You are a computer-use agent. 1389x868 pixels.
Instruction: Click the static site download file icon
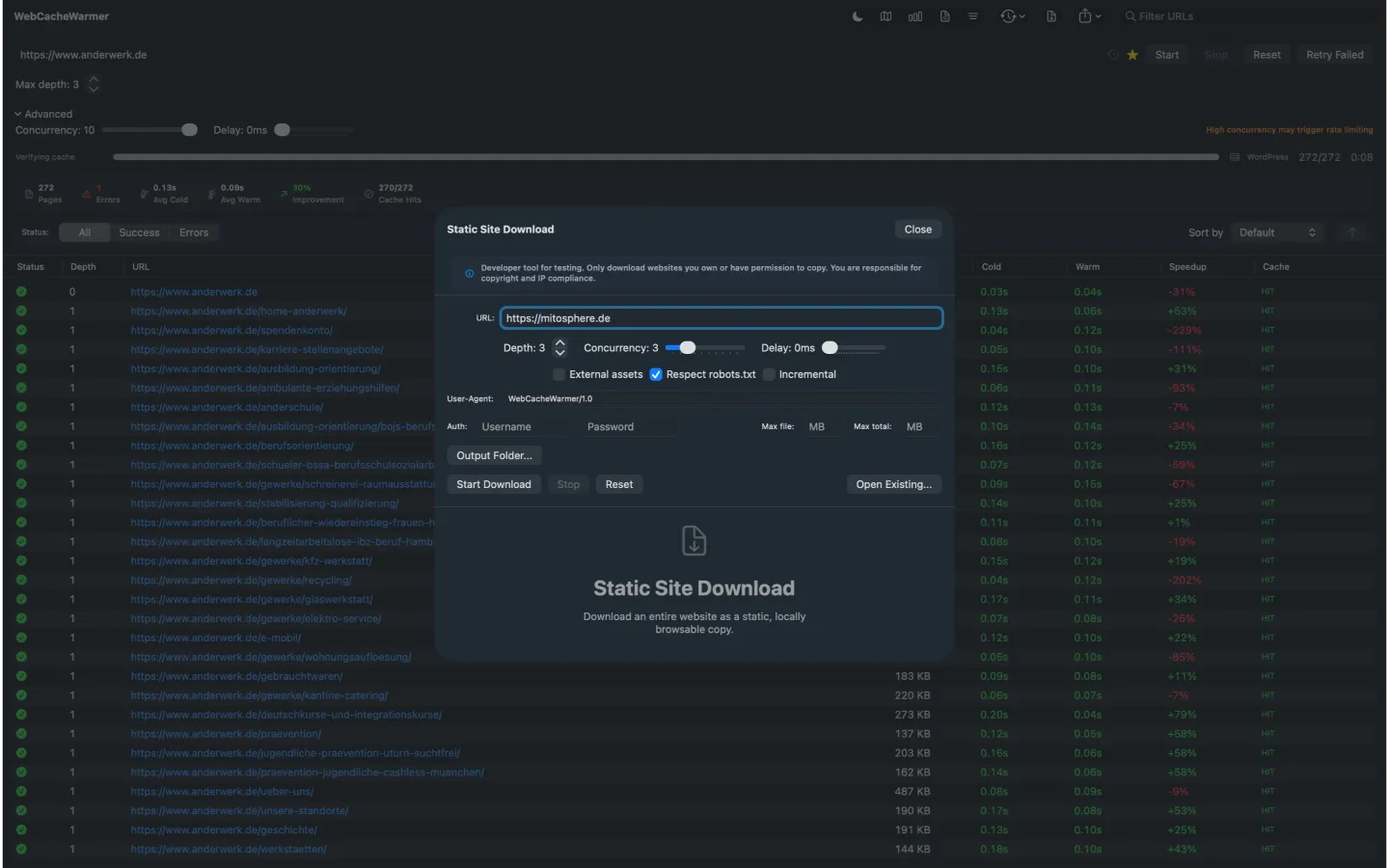(1051, 16)
